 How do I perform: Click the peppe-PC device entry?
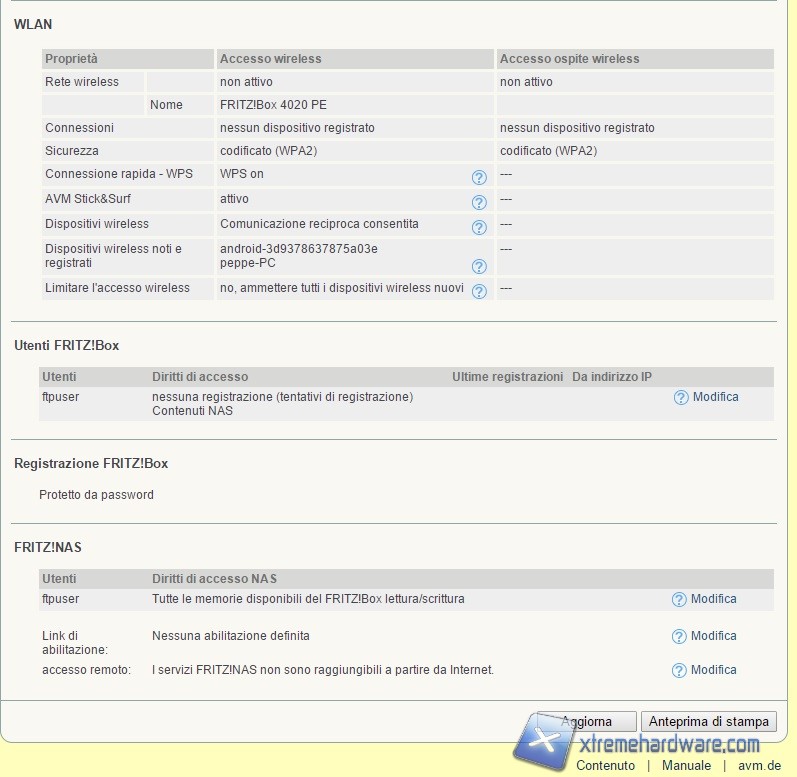point(248,263)
